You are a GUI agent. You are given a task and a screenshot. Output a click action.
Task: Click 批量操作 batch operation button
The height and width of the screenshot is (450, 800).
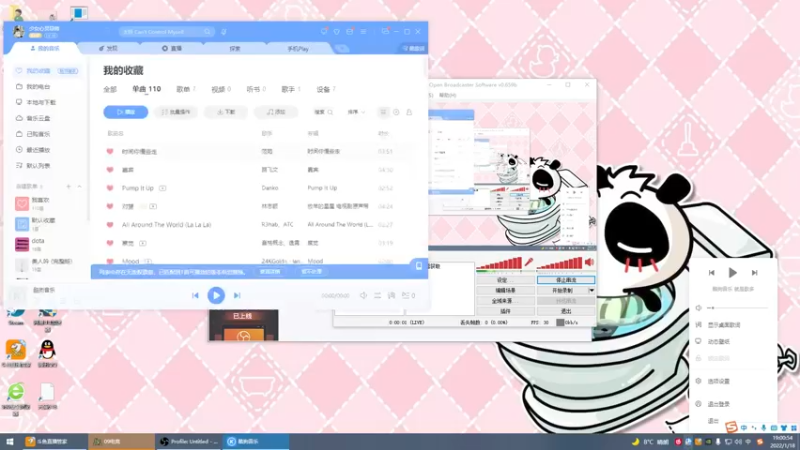point(176,112)
